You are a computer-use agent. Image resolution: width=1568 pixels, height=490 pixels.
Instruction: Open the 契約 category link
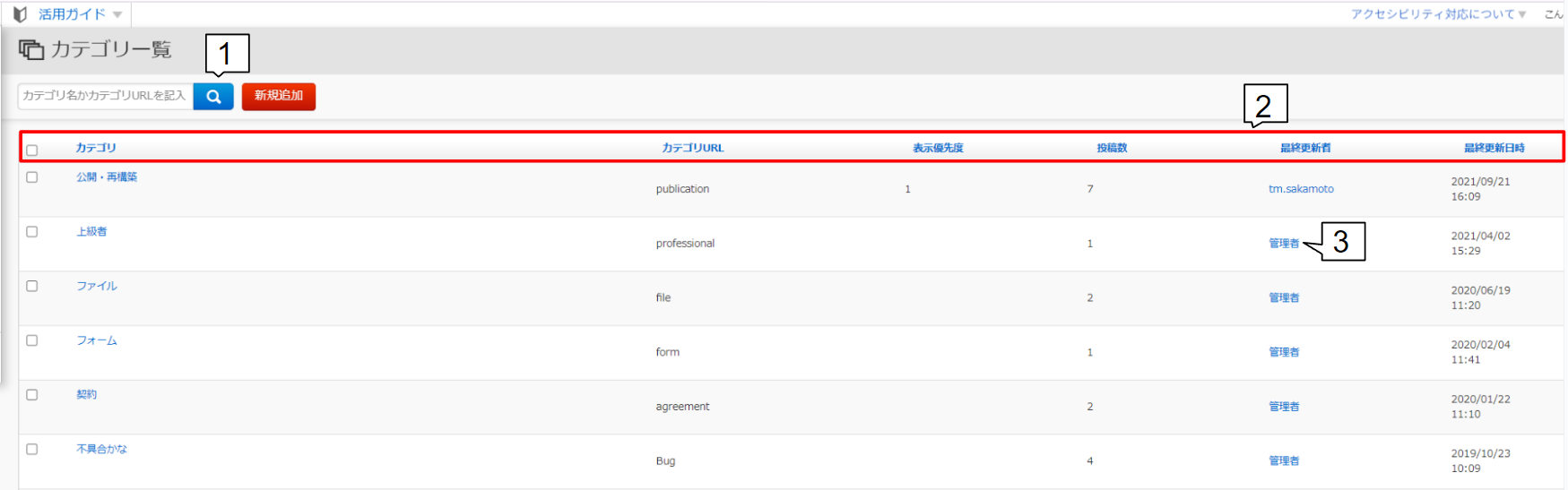(86, 395)
